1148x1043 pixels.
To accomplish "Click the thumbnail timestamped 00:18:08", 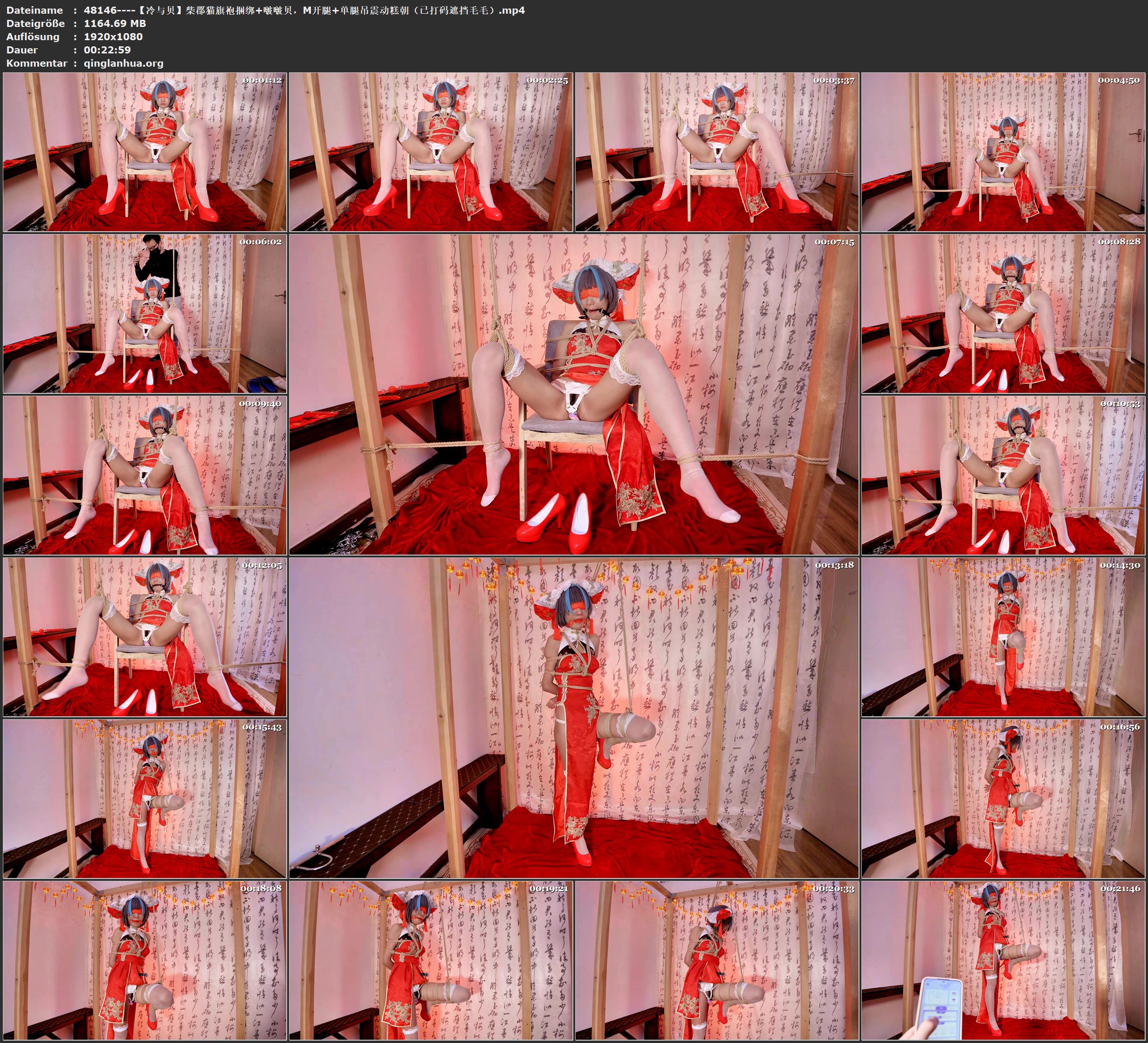I will (145, 960).
